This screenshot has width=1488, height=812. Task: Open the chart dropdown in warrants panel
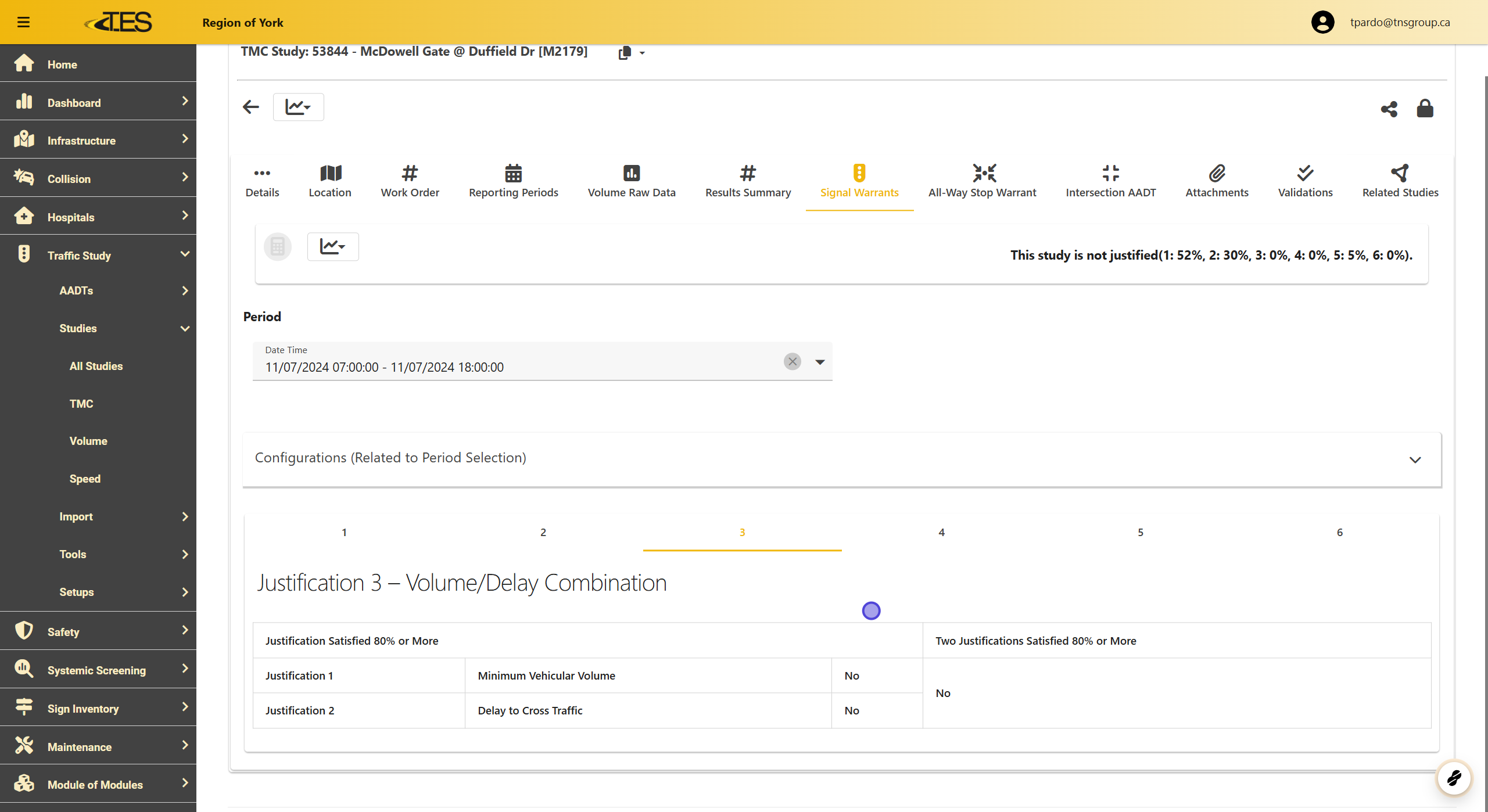pos(332,247)
